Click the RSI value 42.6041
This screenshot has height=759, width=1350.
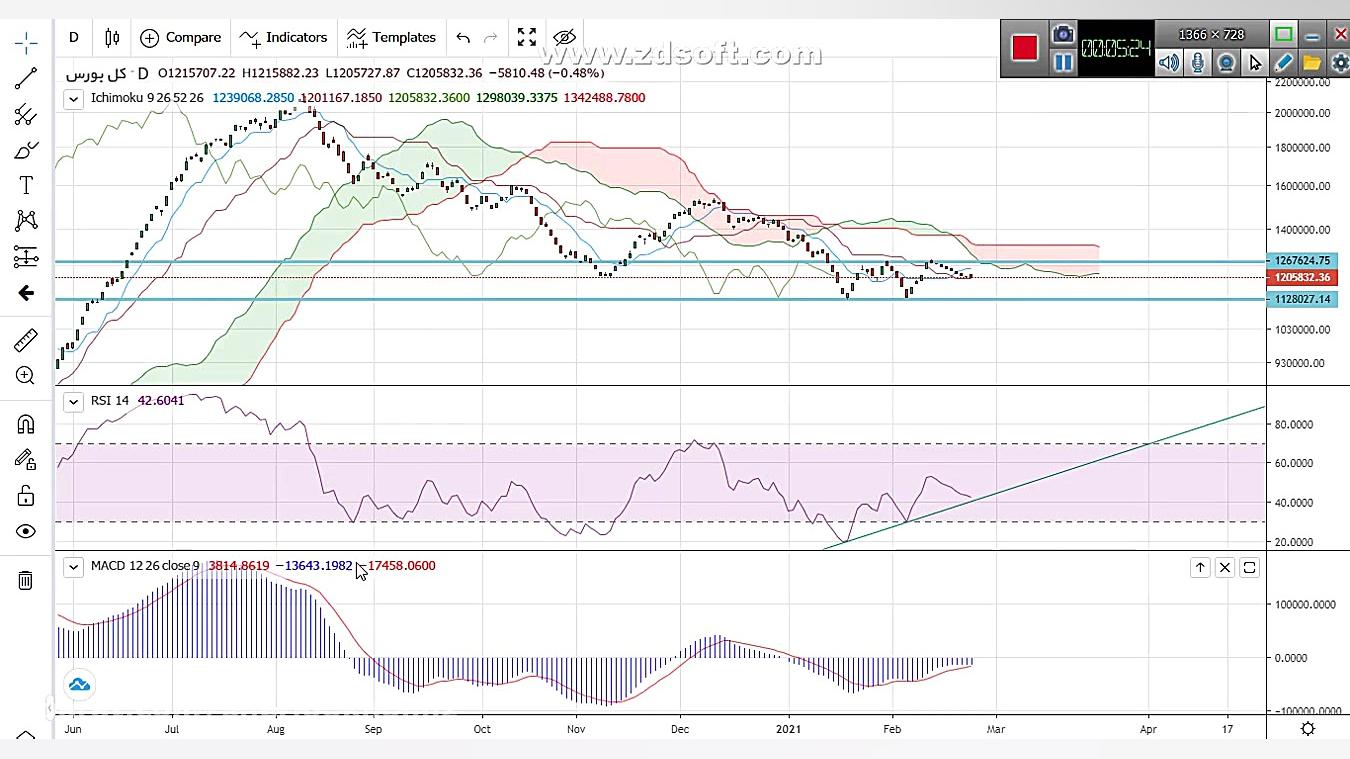click(161, 401)
